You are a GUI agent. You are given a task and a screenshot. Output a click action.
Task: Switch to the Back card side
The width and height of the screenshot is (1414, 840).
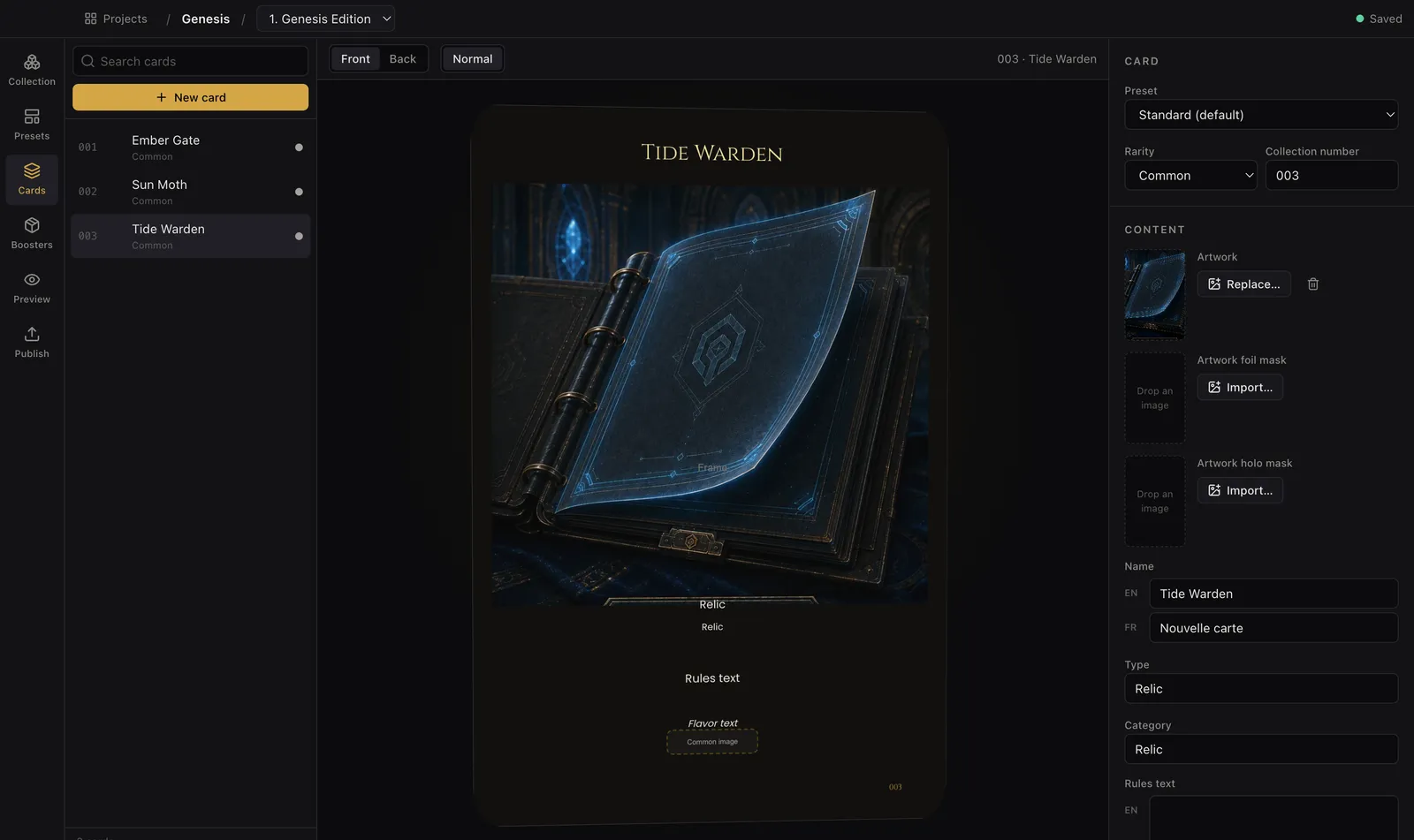point(402,59)
